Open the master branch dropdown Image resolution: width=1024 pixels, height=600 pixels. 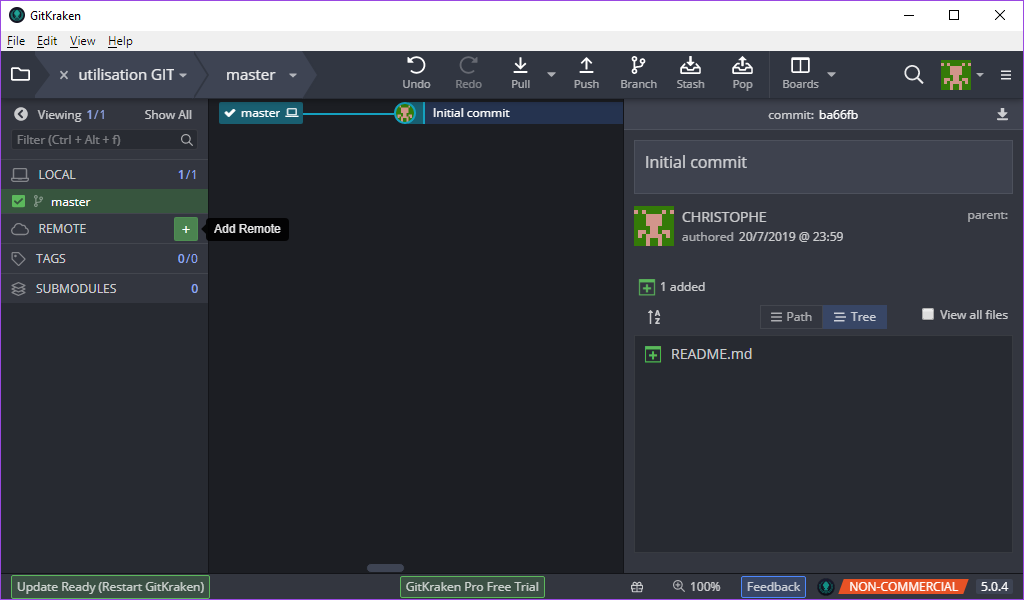point(293,75)
